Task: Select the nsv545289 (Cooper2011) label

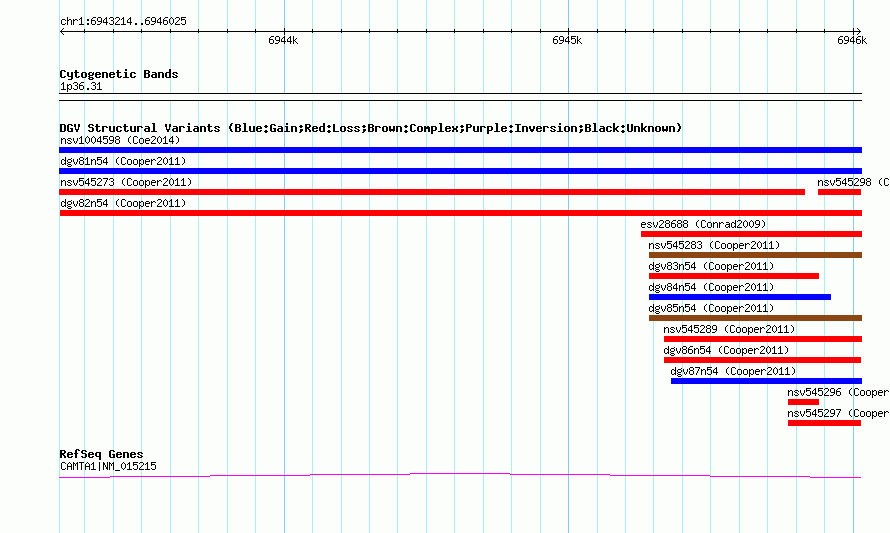Action: pyautogui.click(x=729, y=329)
